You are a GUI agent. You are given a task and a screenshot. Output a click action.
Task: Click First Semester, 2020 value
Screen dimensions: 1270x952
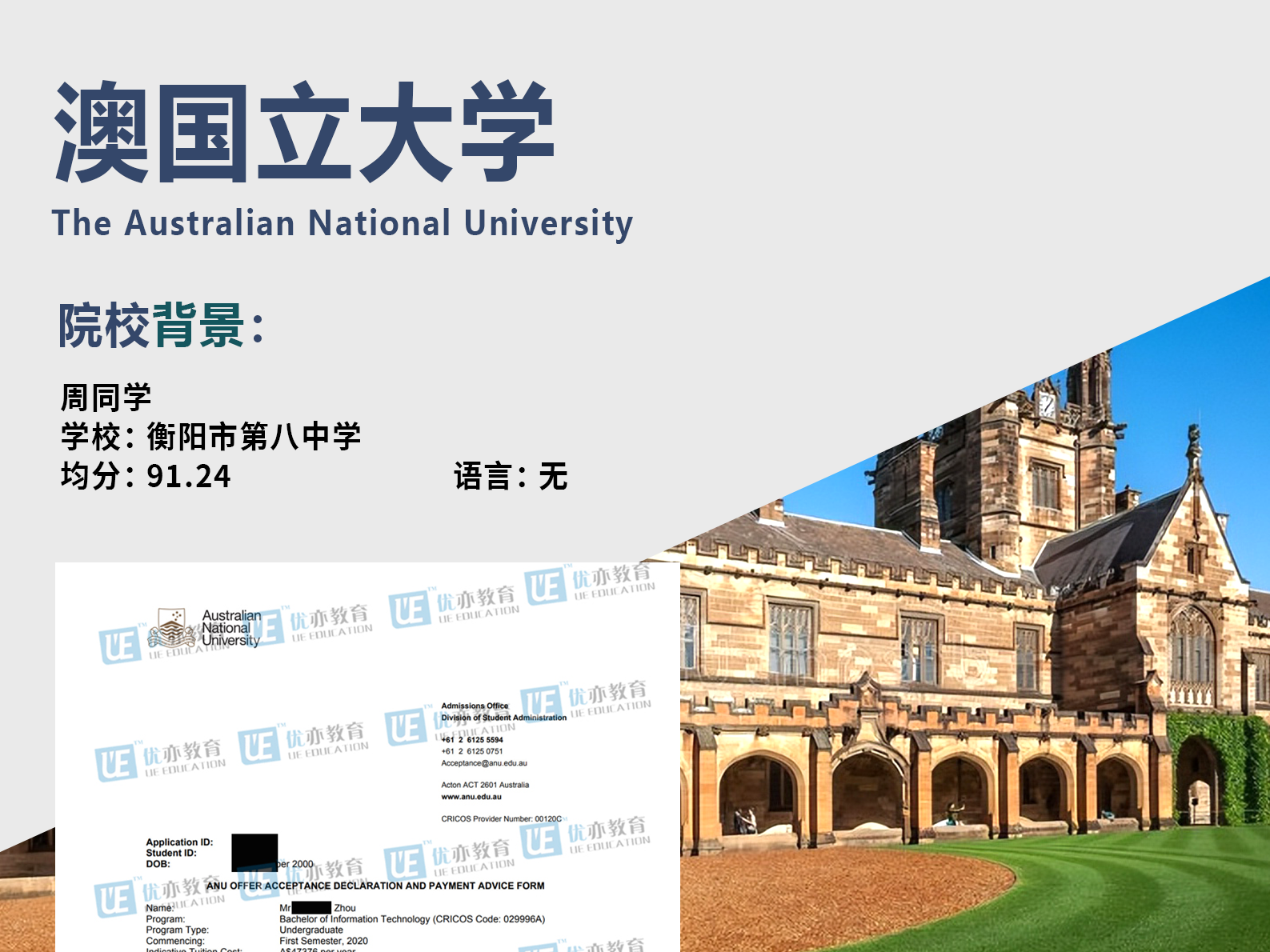click(x=323, y=941)
